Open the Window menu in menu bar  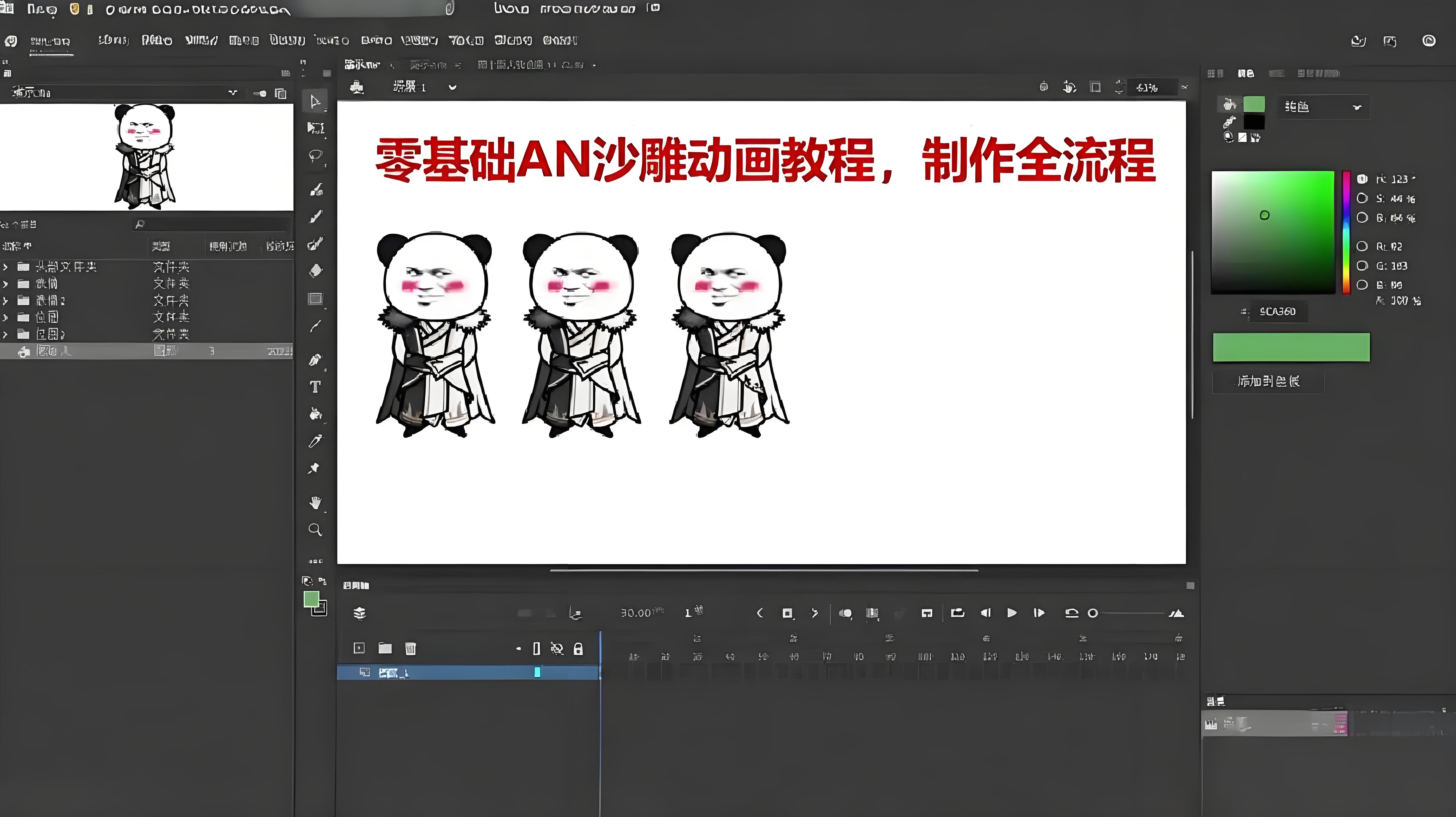click(x=513, y=40)
